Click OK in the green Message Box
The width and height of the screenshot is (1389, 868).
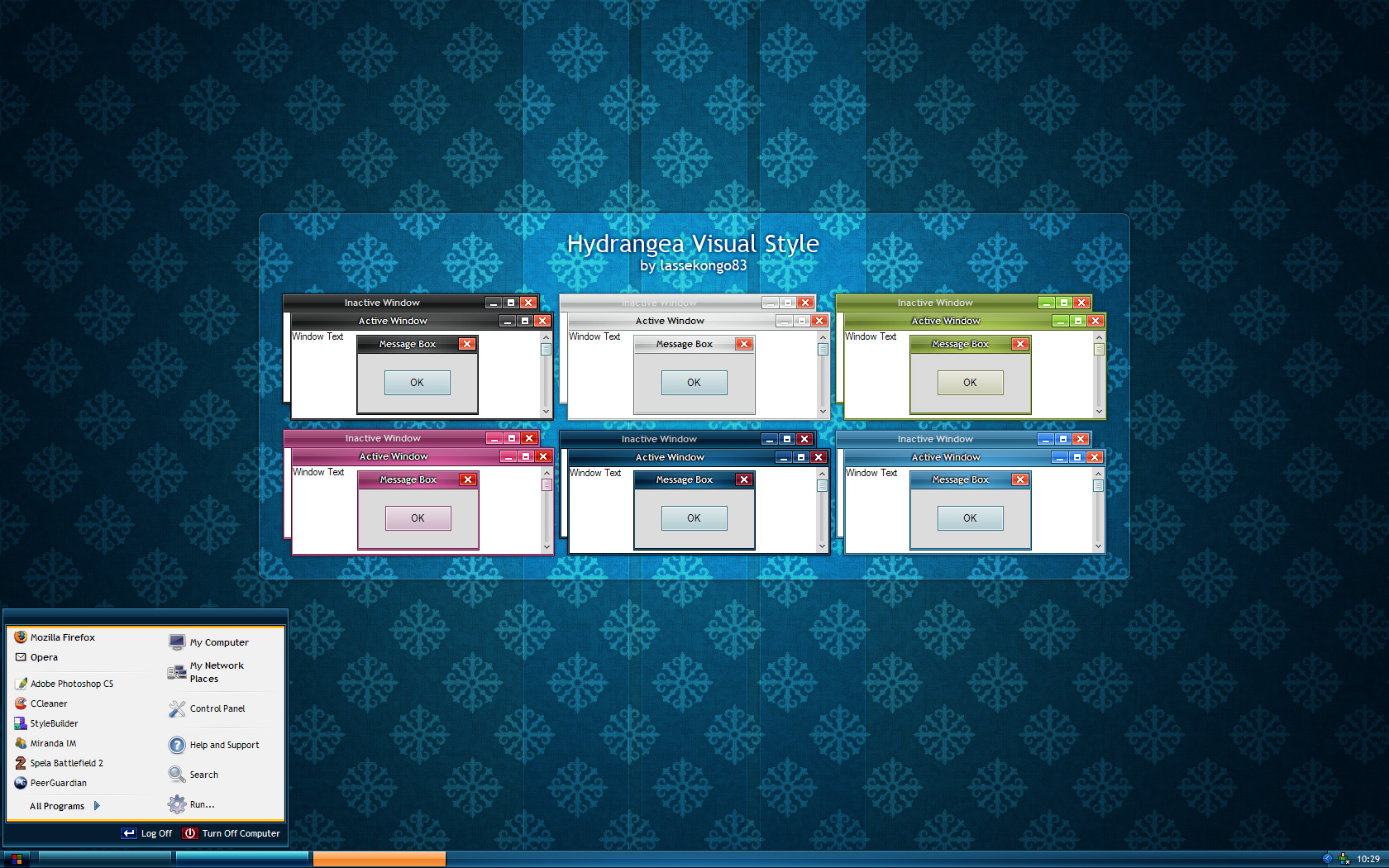(x=970, y=383)
